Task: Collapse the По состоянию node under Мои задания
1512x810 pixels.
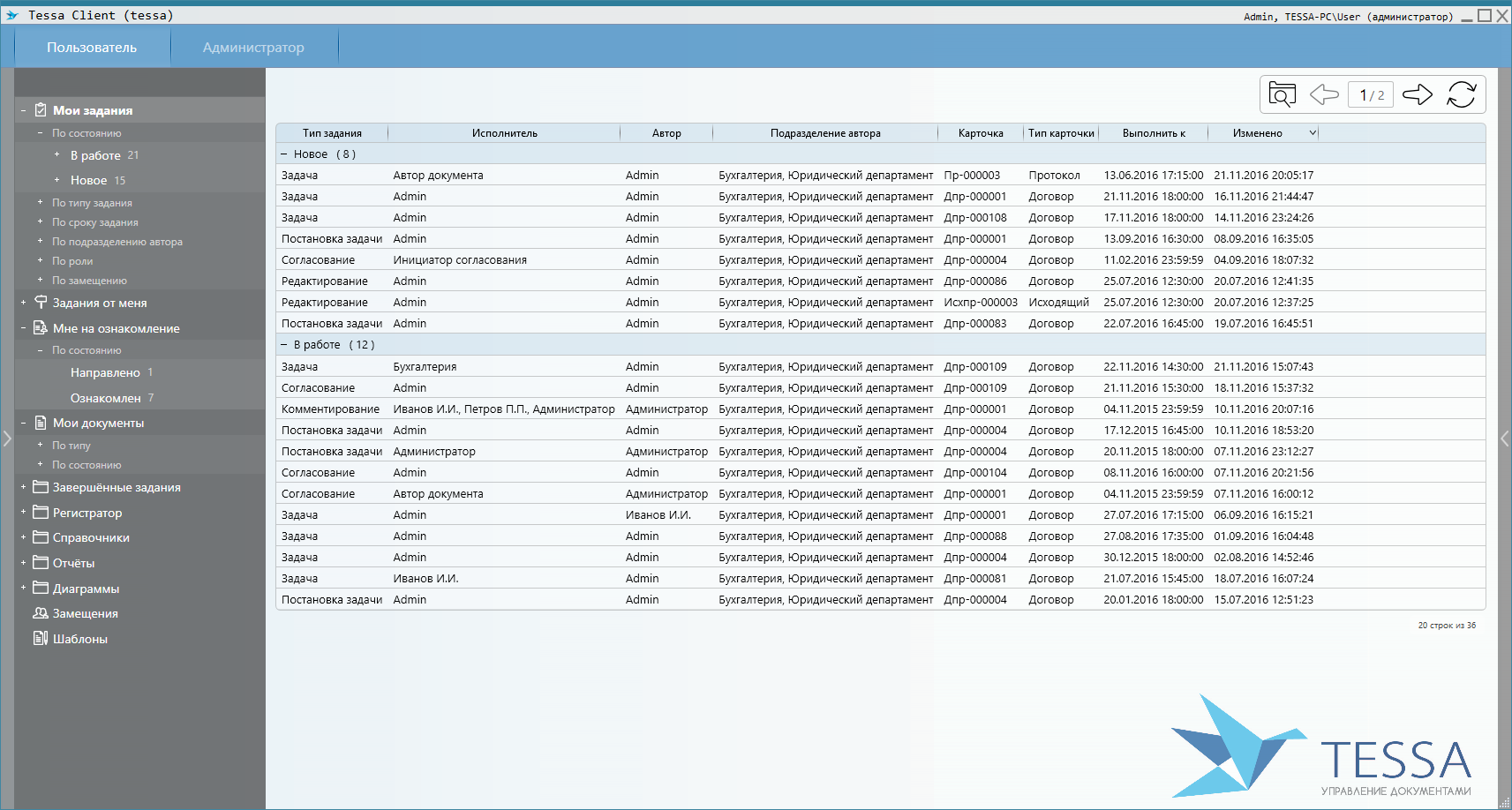Action: click(x=40, y=133)
